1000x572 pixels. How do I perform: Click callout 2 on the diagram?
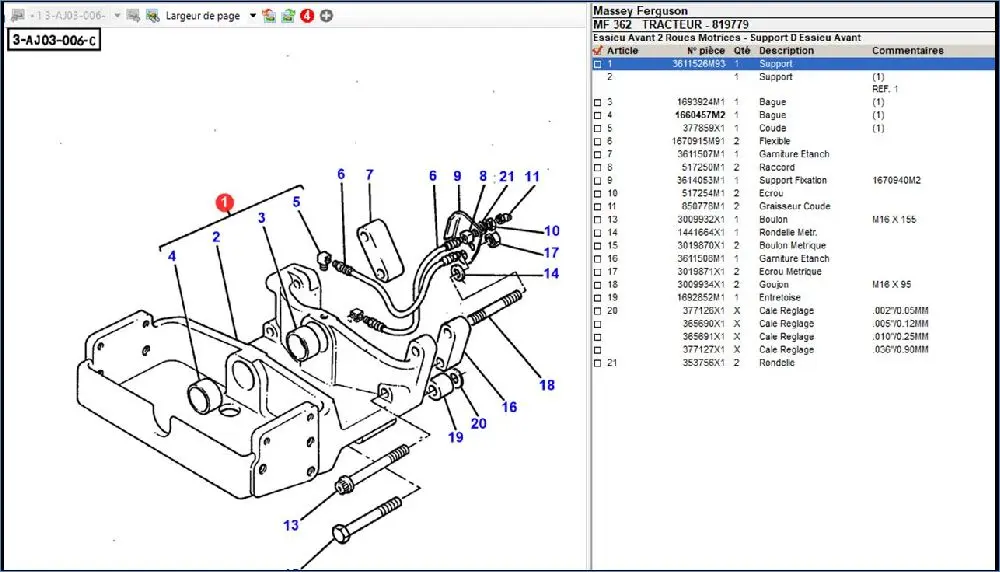tap(216, 237)
